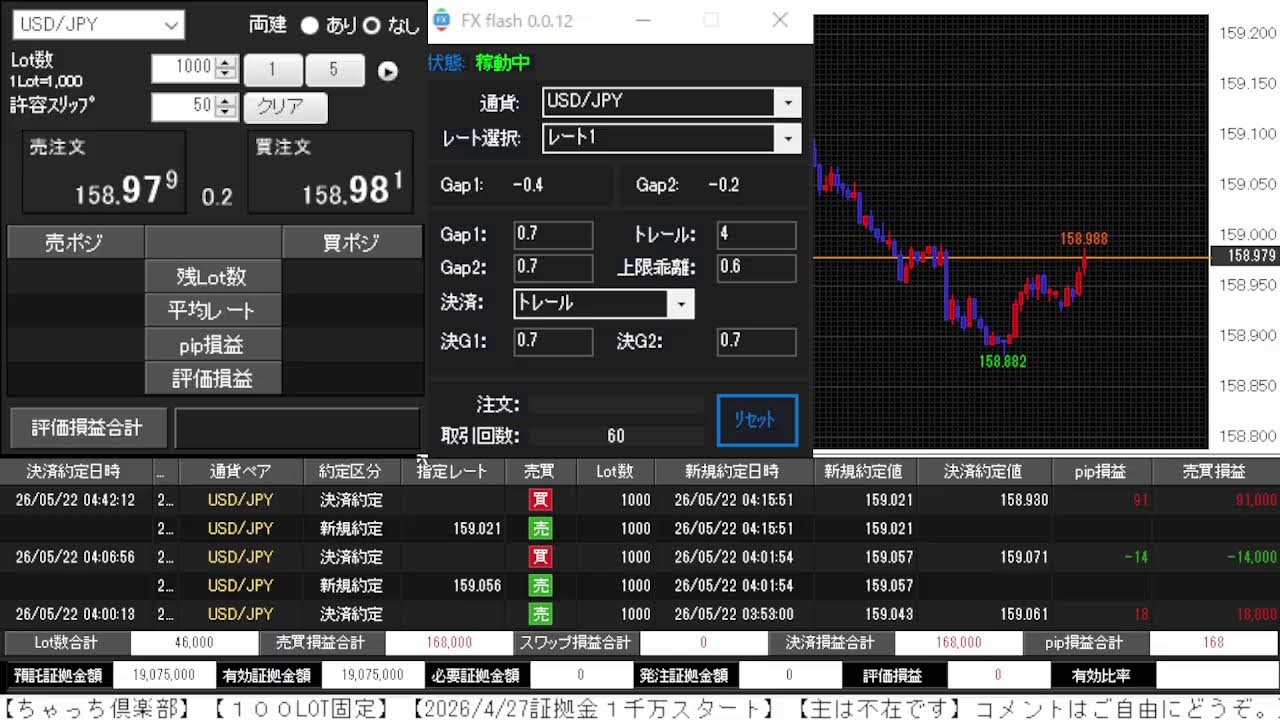Click the 決G2 input field
The height and width of the screenshot is (720, 1280).
coord(756,341)
